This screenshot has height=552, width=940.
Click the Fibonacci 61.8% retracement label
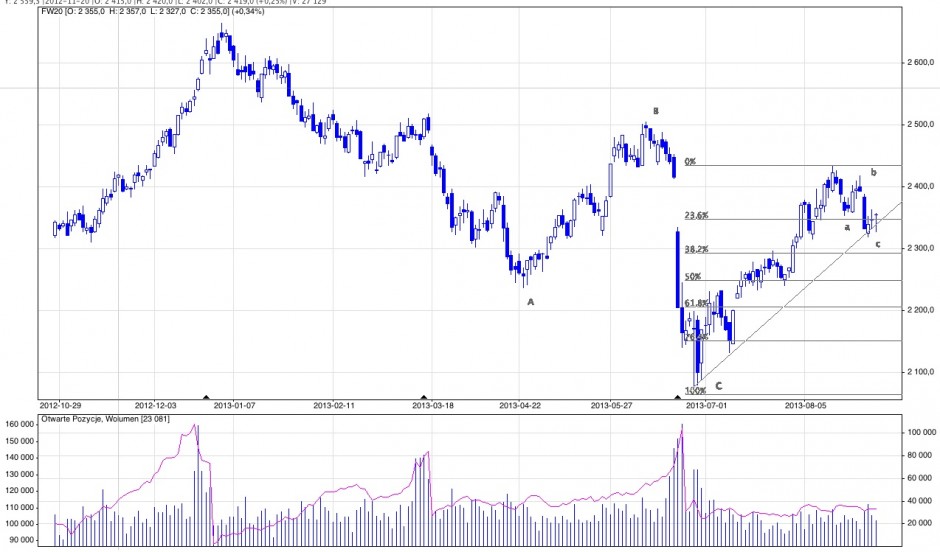(x=695, y=302)
